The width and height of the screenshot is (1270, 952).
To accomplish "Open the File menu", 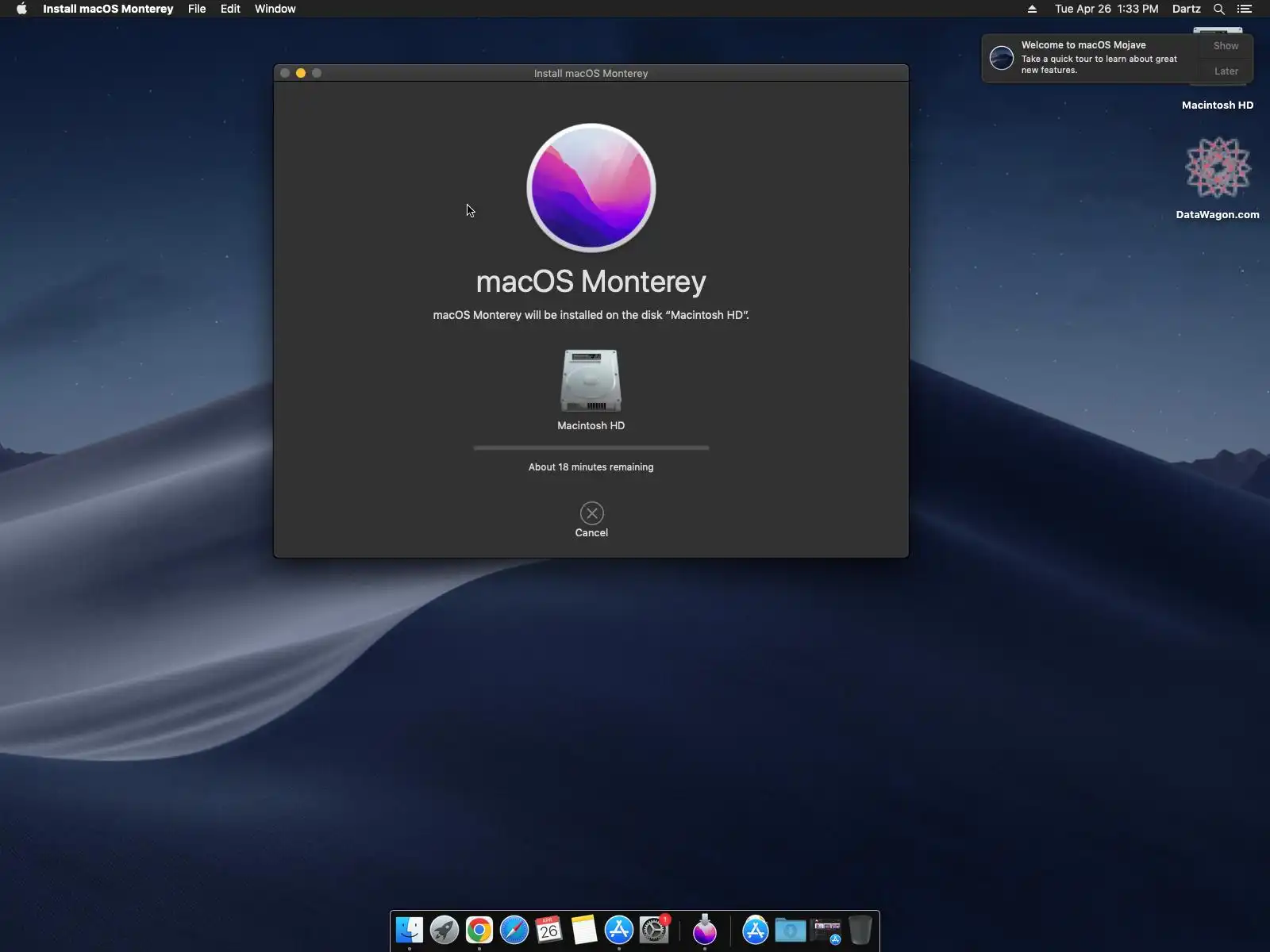I will [x=197, y=9].
